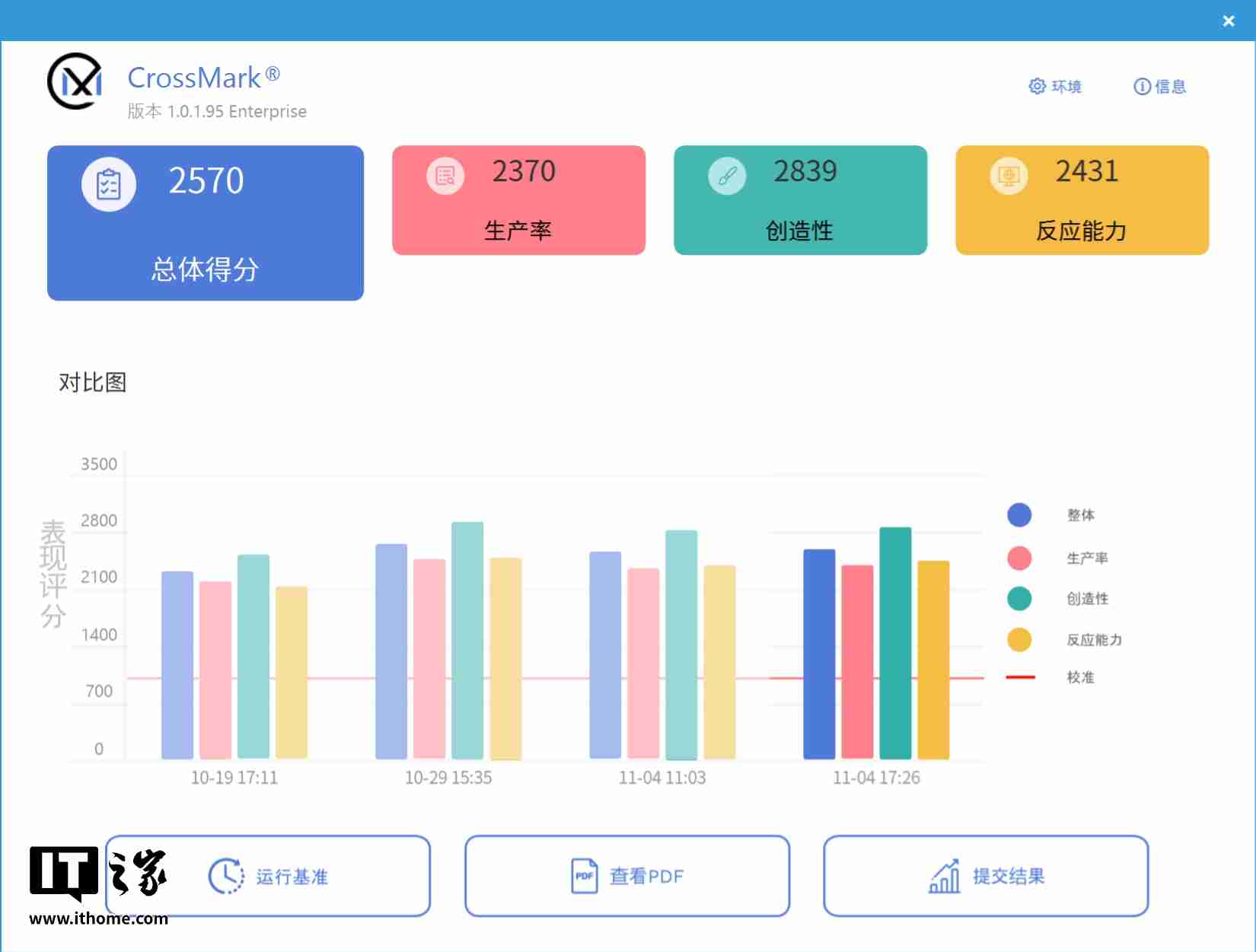Click the clock icon in the 运行基准 button
Viewport: 1256px width, 952px height.
coord(226,876)
